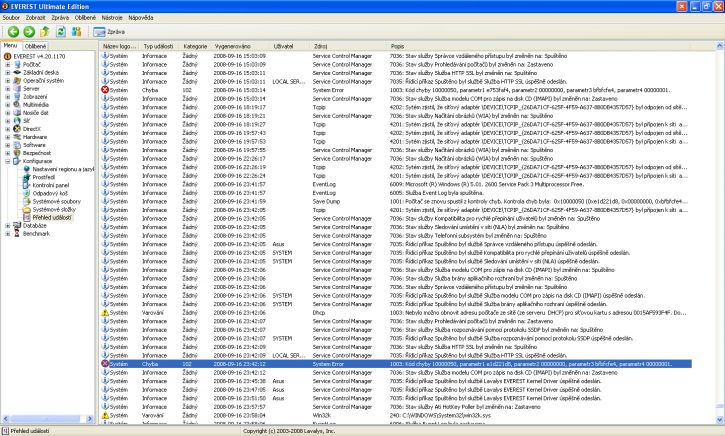Image resolution: width=725 pixels, height=436 pixels.
Task: Sort by Zdroj column header
Action: click(x=349, y=46)
